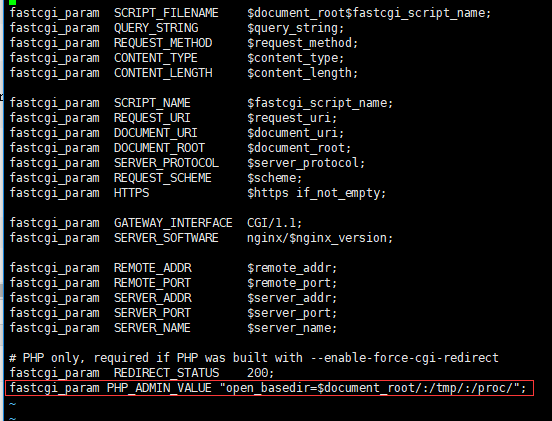Place cursor at CONTENT_LENGTH parameter
Screen dimensions: 552x421
(163, 73)
